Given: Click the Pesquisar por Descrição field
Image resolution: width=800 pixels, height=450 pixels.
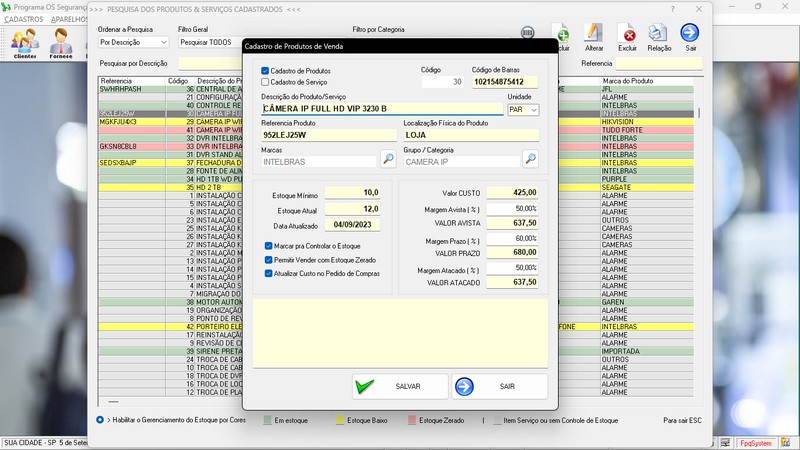Looking at the screenshot, I should pyautogui.click(x=210, y=64).
